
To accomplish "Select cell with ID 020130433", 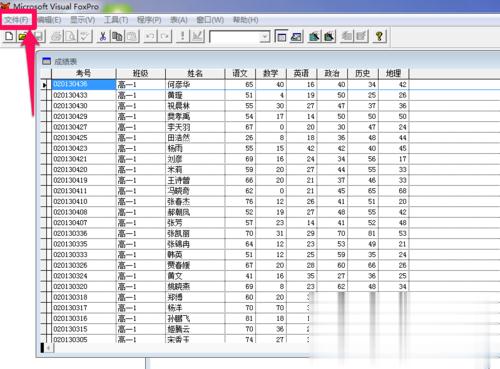I will [x=84, y=95].
